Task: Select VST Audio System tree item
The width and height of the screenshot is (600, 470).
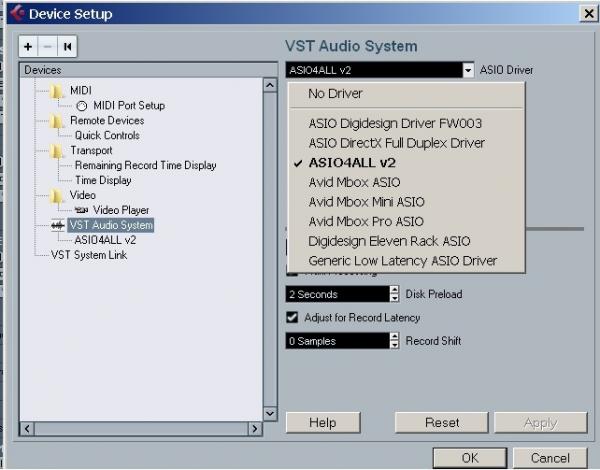Action: (111, 225)
